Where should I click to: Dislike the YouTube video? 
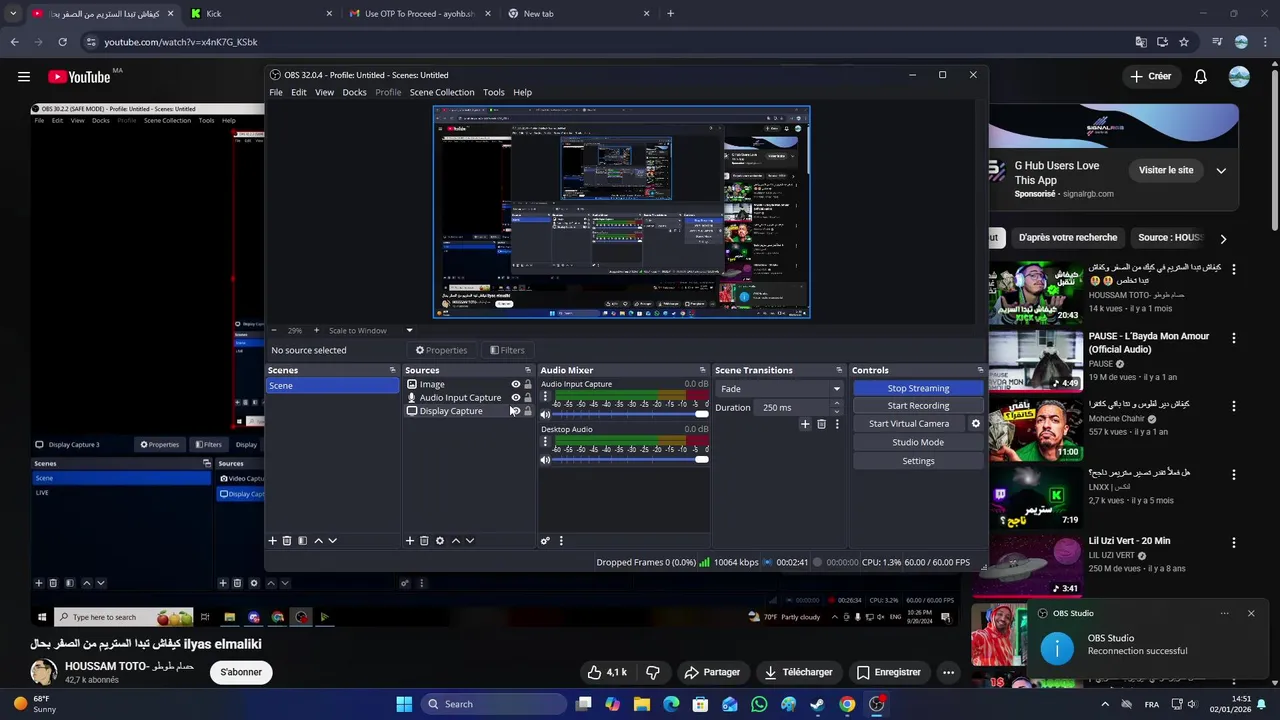point(653,672)
